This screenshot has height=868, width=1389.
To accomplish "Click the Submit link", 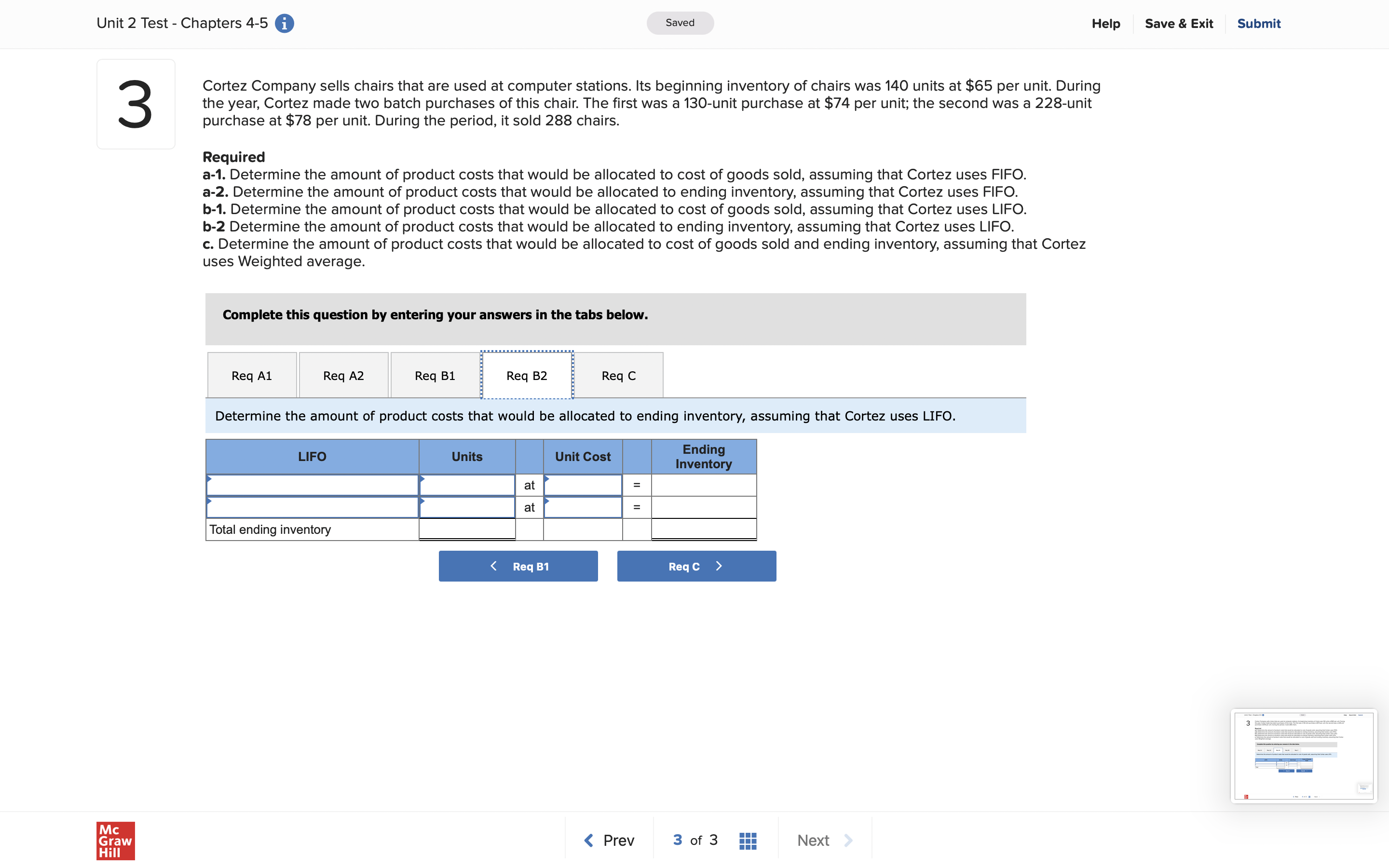I will (x=1258, y=24).
